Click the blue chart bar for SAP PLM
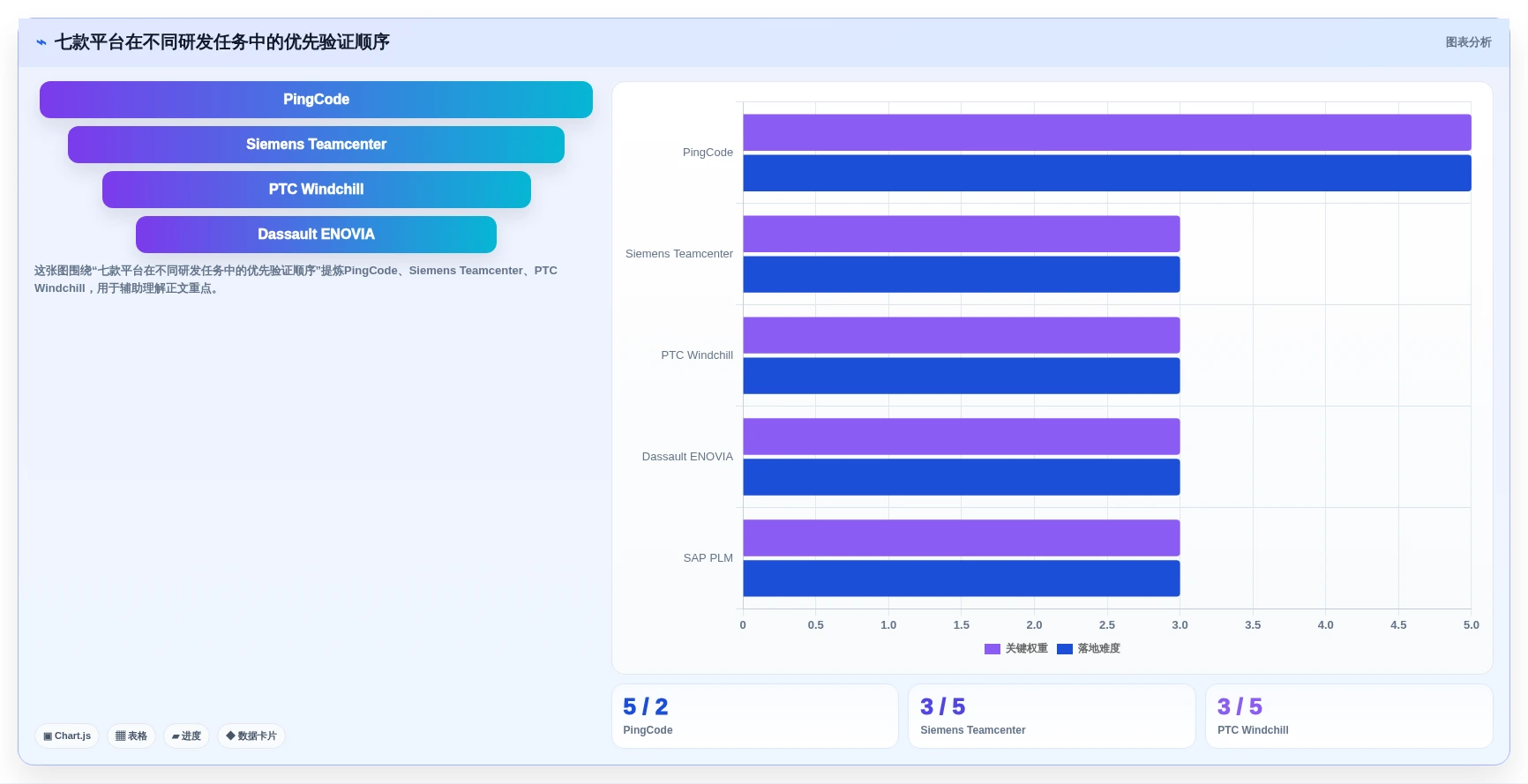Screen dimensions: 1528x784 (x=962, y=579)
